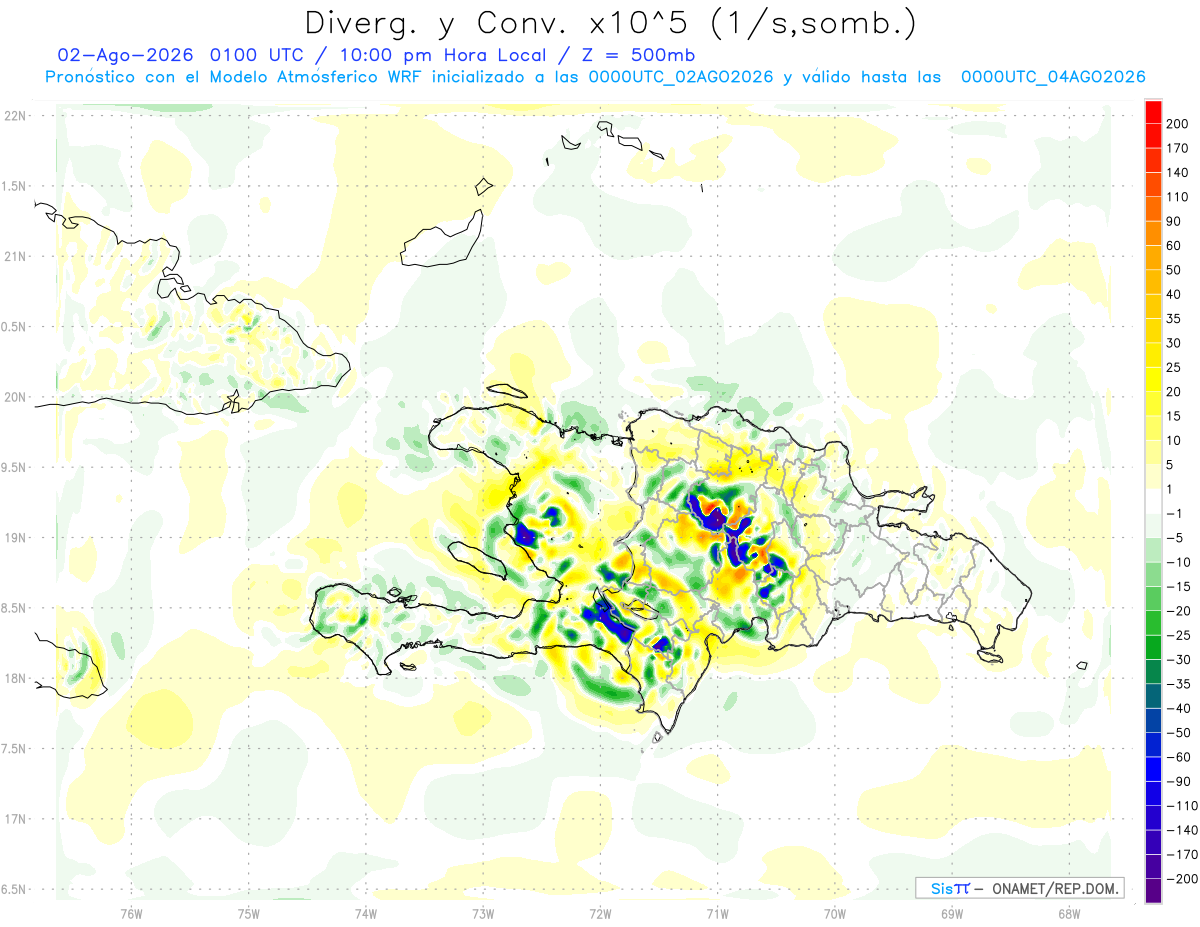
Task: Click the '70W' longitude label
Action: [x=835, y=914]
